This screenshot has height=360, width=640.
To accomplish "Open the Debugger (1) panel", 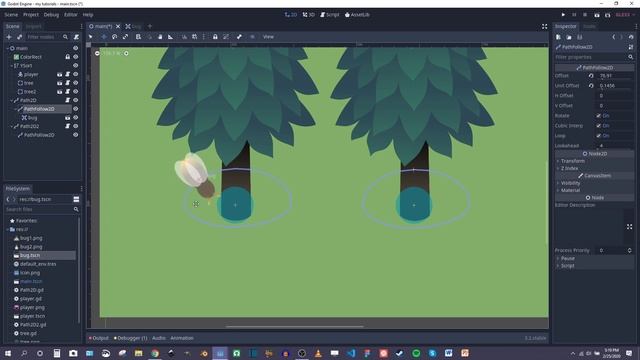I will click(x=131, y=338).
